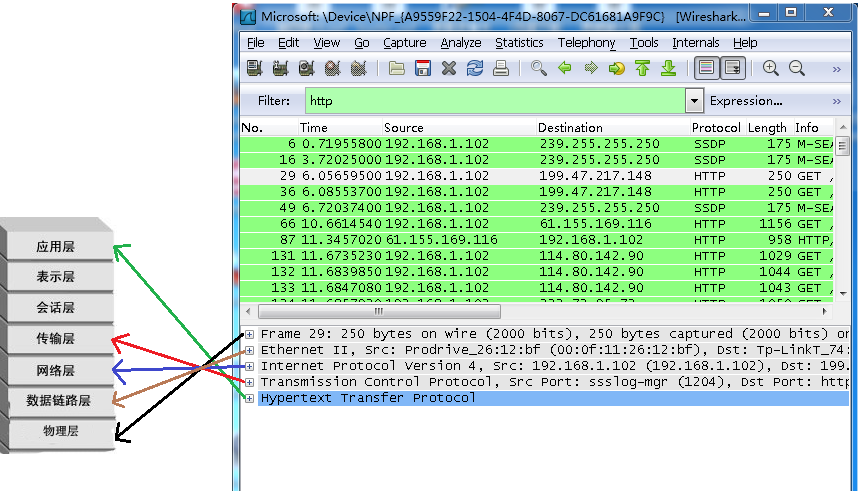This screenshot has width=858, height=493.
Task: Open a capture file folder icon
Action: (397, 68)
